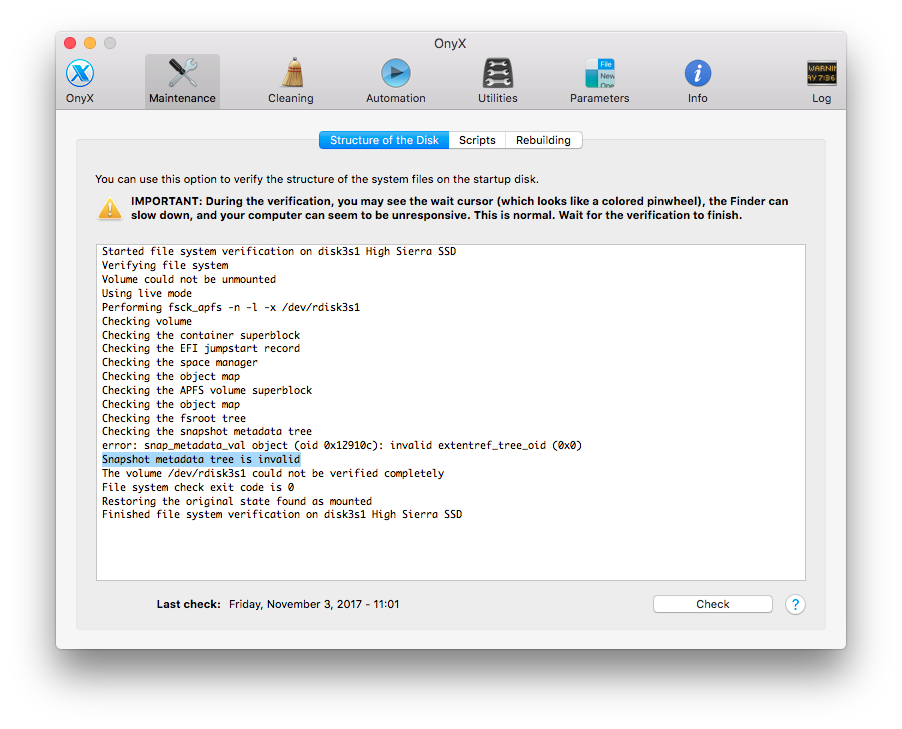
Task: Click 'Checking the EFI jumpstart record' line
Action: (x=201, y=349)
